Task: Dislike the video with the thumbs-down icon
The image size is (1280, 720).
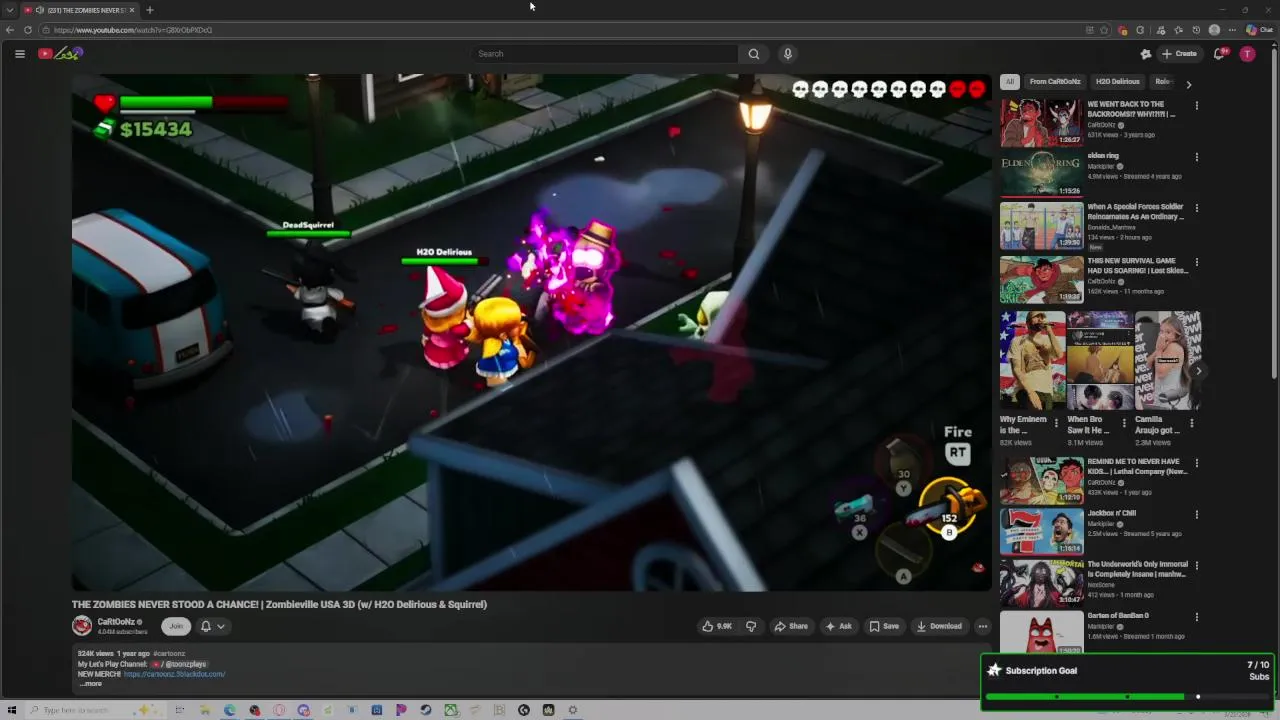Action: coord(751,626)
